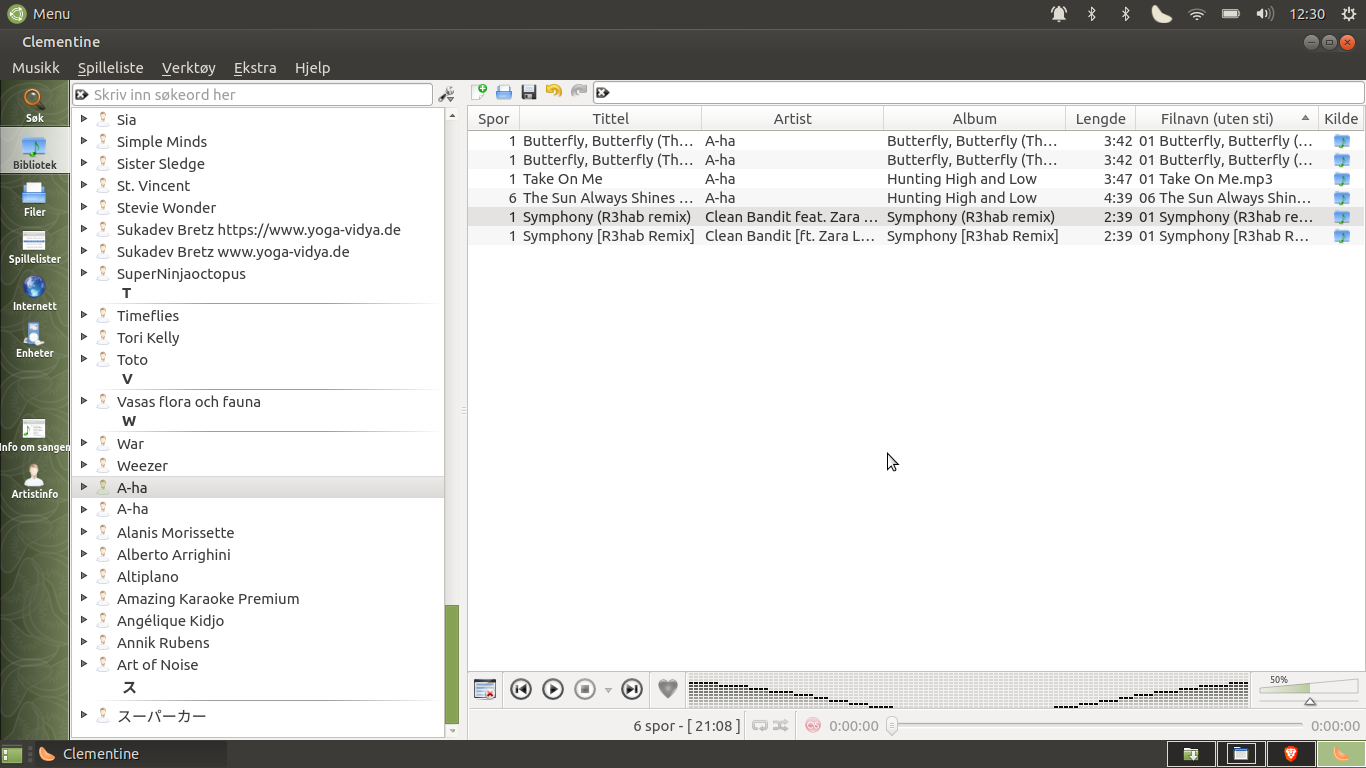Save the current playlist using the floppy icon

coord(529,91)
